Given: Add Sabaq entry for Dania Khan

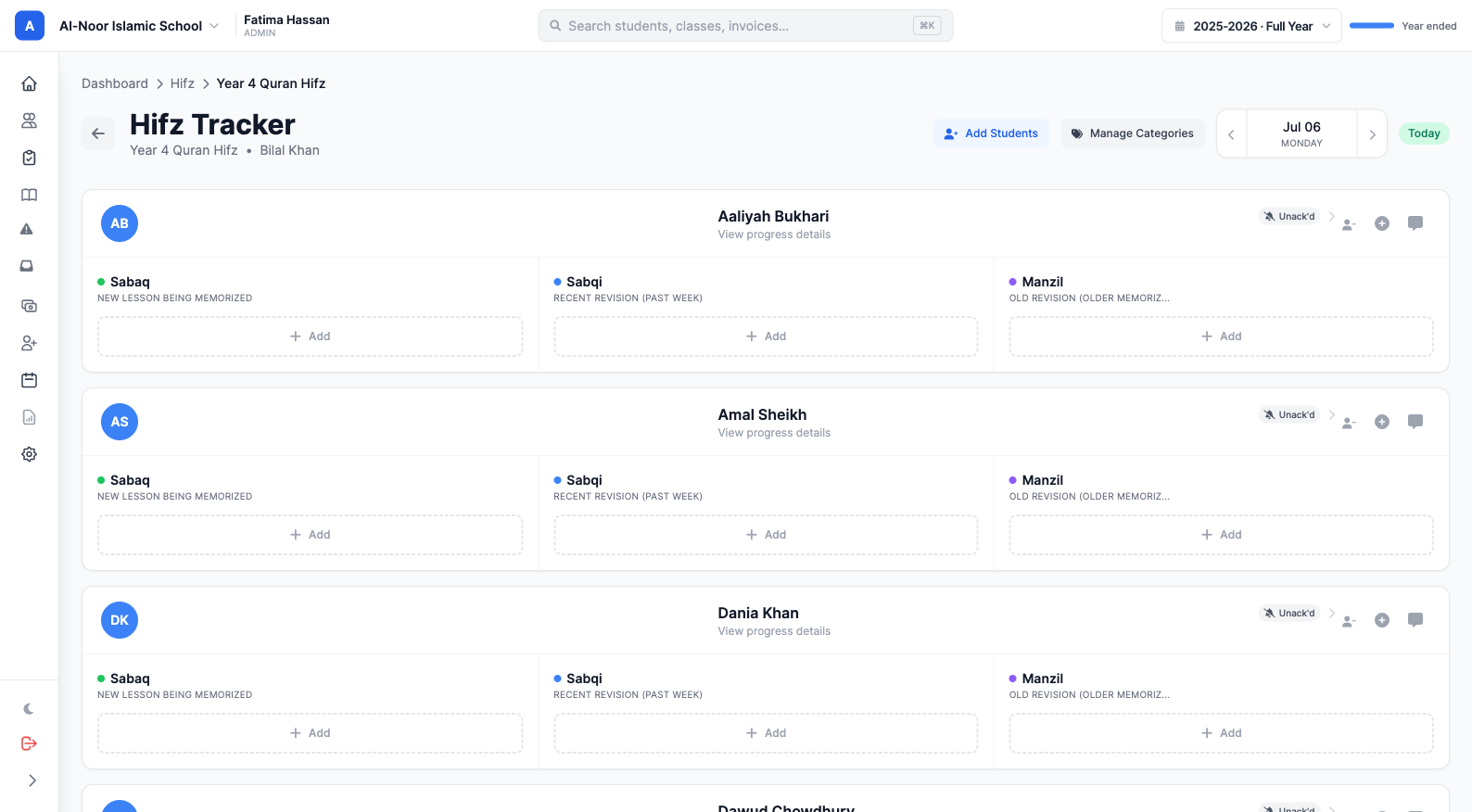Looking at the screenshot, I should [311, 733].
